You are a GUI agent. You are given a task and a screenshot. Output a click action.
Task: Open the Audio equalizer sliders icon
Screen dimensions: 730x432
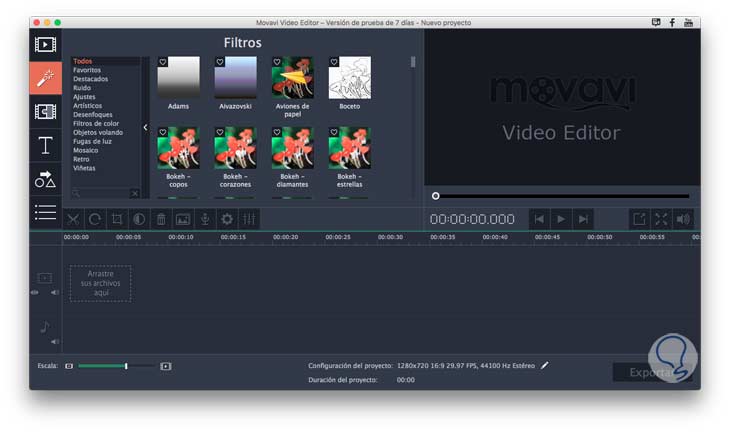coord(249,219)
